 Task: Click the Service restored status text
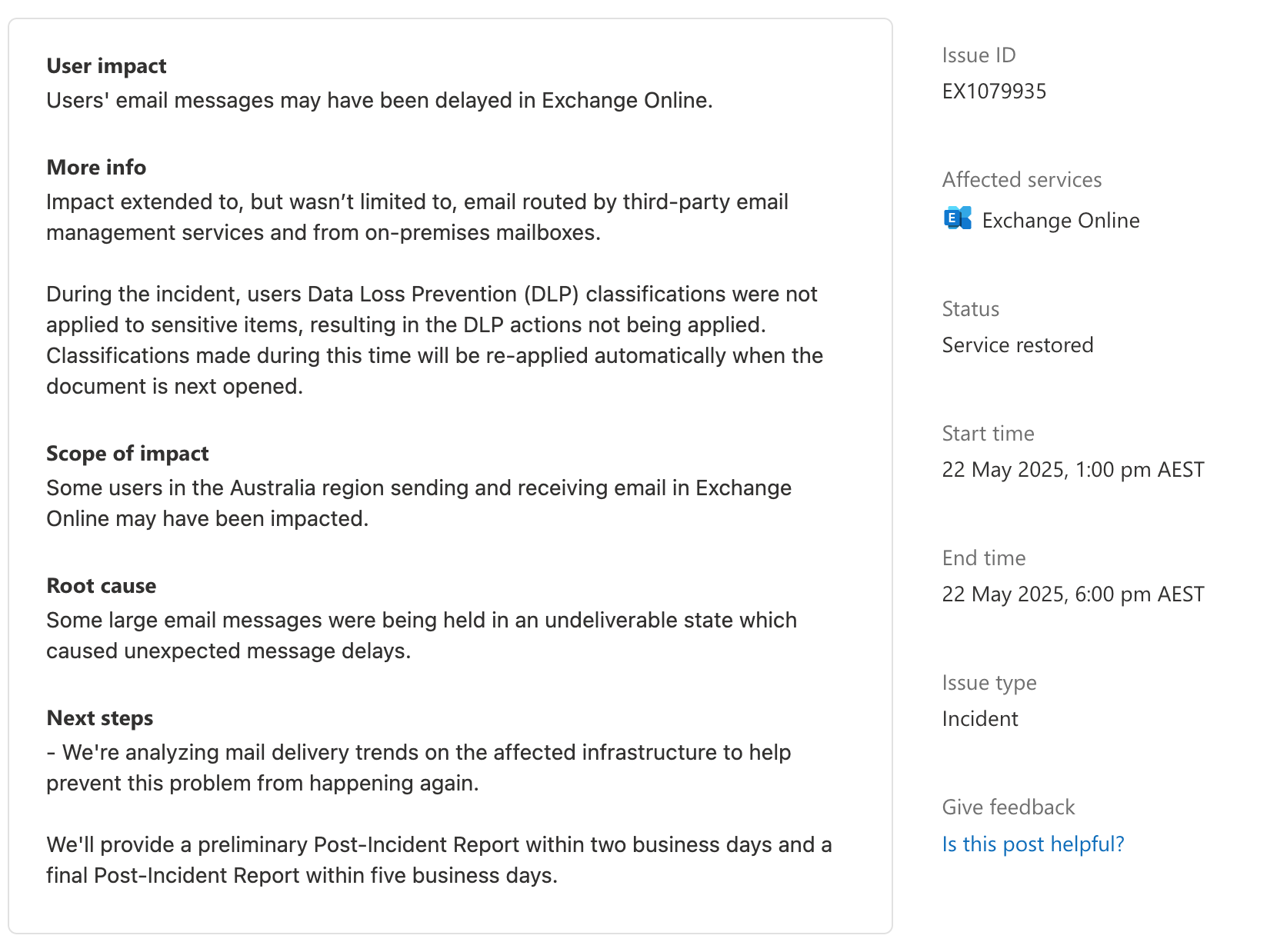click(1018, 345)
